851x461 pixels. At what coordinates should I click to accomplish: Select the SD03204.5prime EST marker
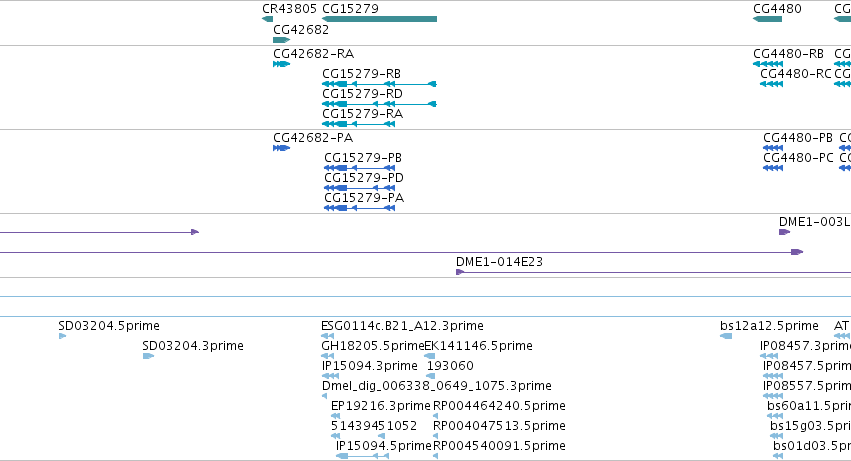62,336
